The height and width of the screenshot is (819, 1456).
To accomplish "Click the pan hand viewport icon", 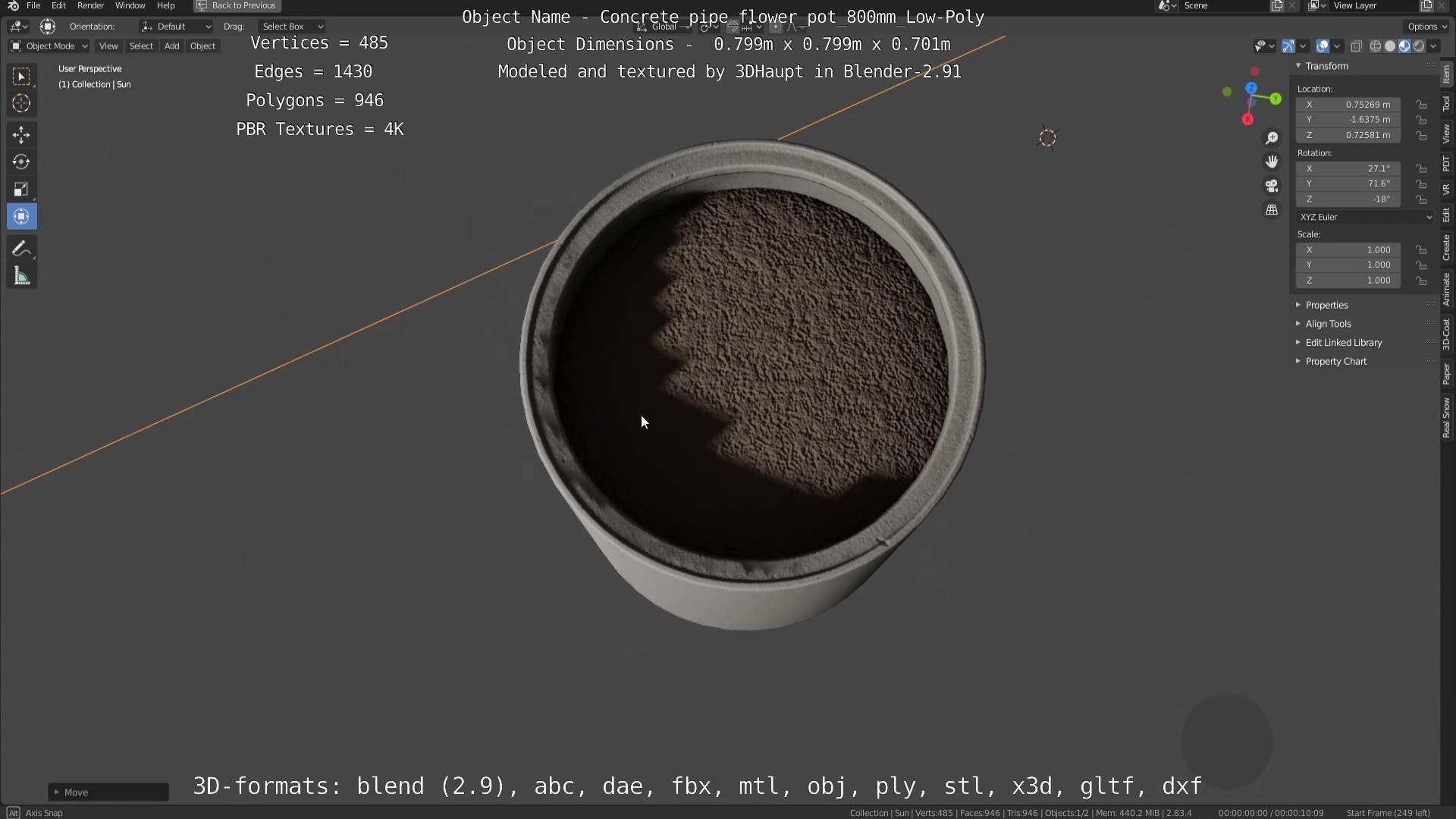I will [x=1272, y=162].
